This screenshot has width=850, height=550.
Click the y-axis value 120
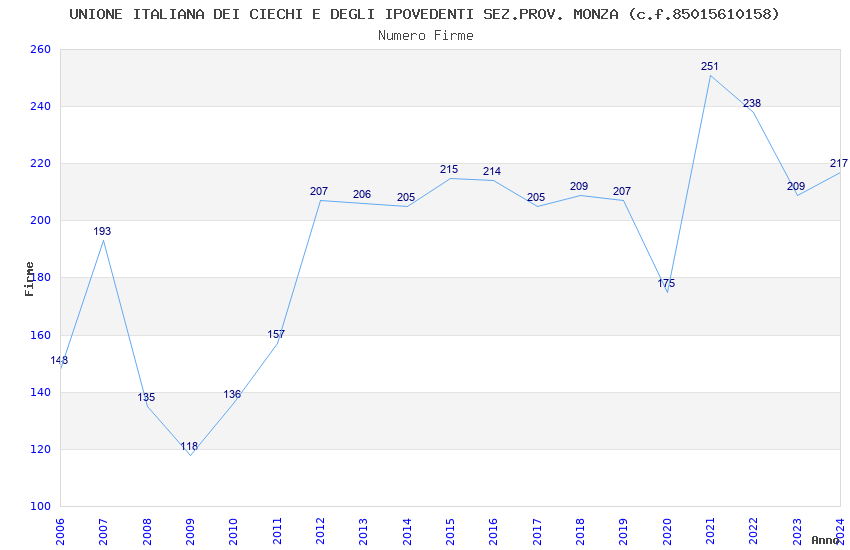[40, 449]
